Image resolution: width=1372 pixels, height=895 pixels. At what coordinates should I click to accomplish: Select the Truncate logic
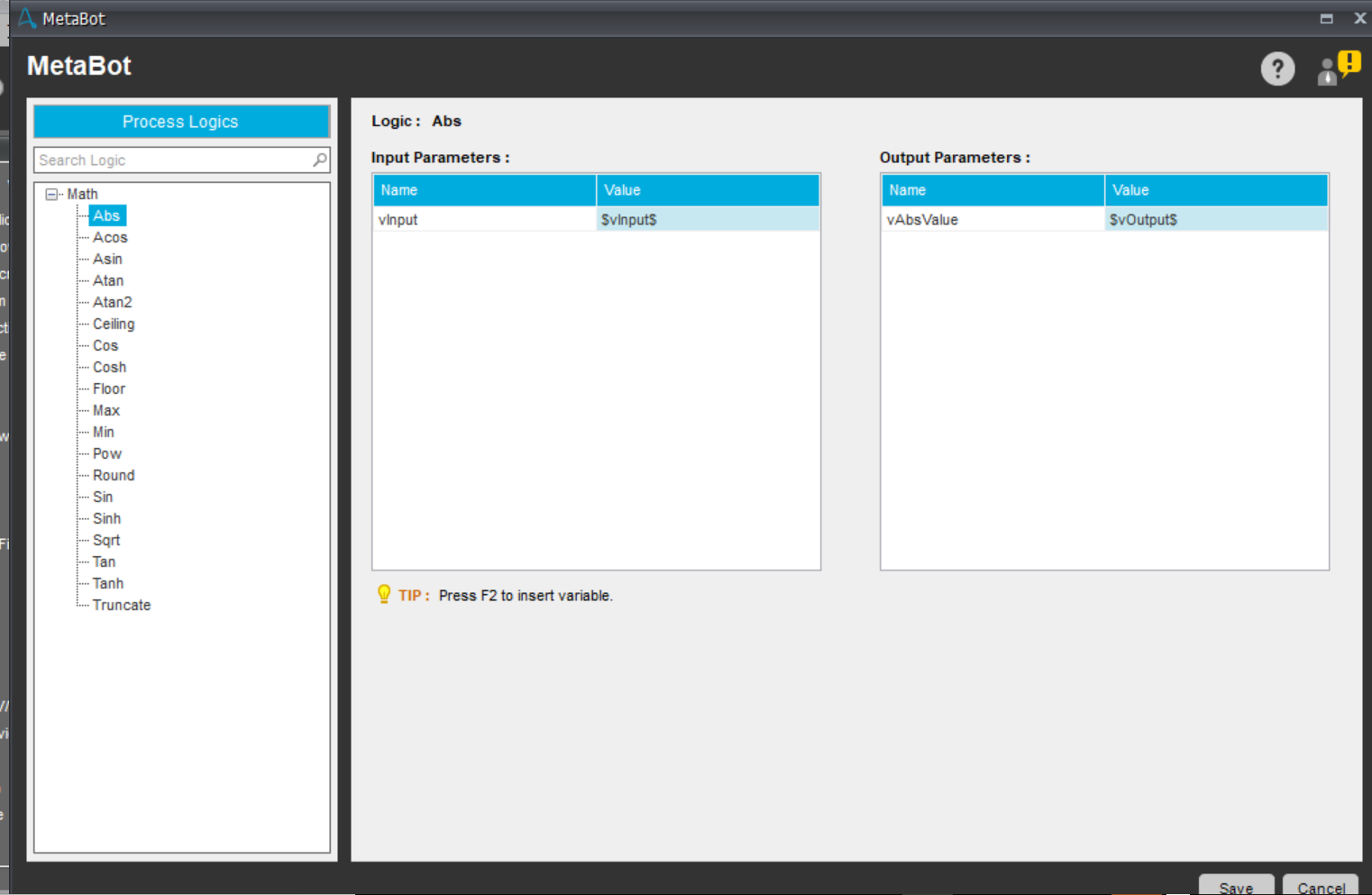[122, 605]
